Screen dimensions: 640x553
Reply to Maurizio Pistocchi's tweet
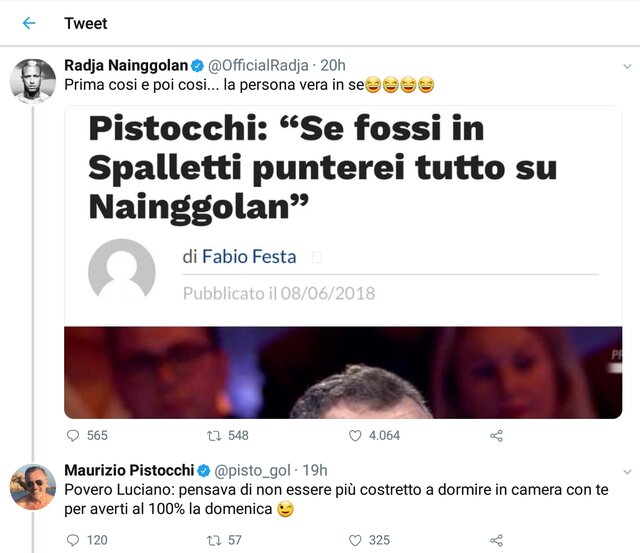tap(72, 540)
